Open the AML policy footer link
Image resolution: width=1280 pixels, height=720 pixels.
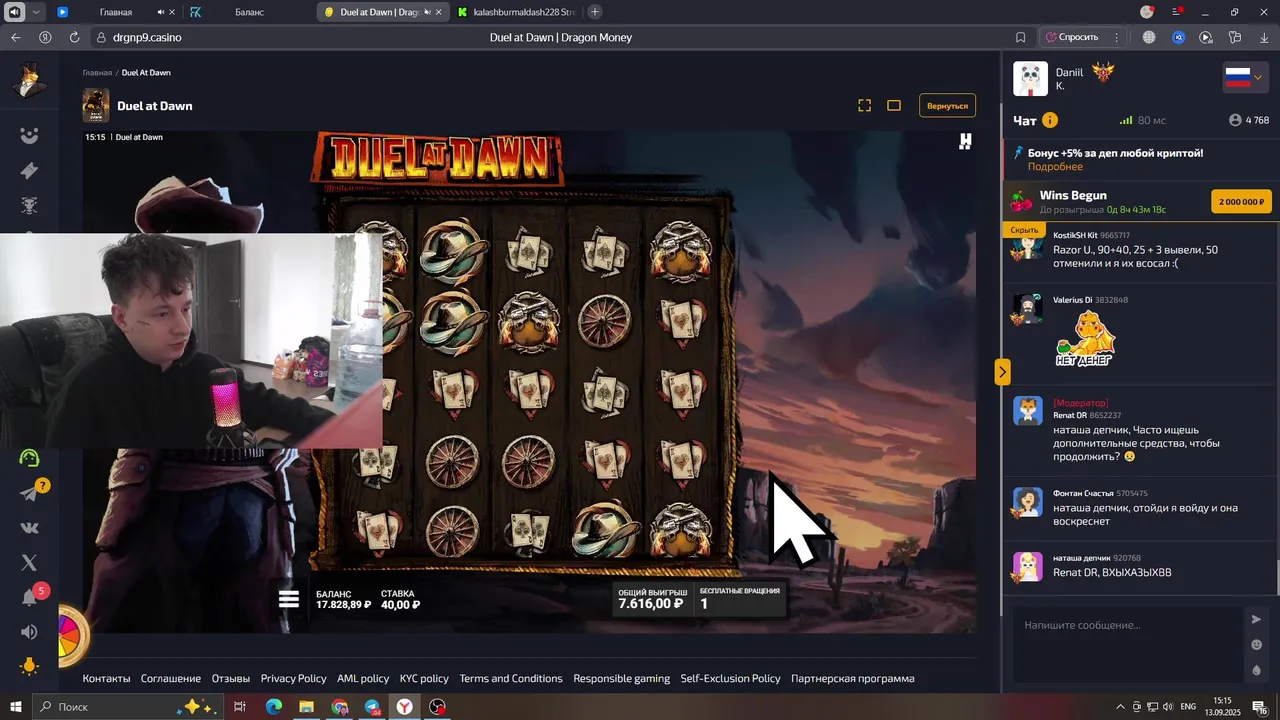coord(363,679)
